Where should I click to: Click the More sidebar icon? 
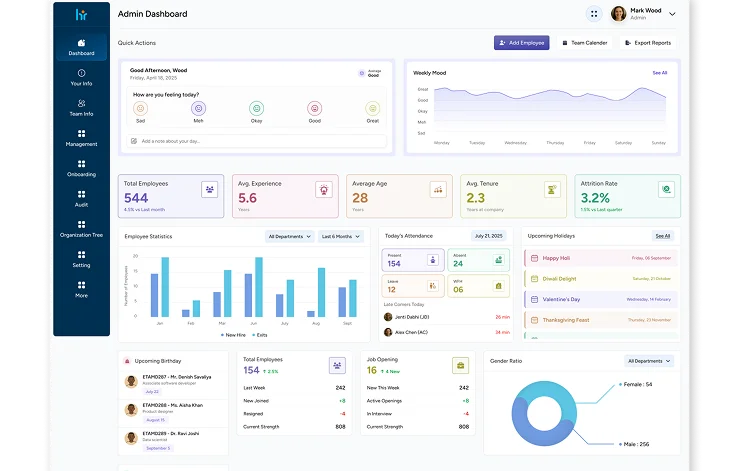[x=82, y=285]
